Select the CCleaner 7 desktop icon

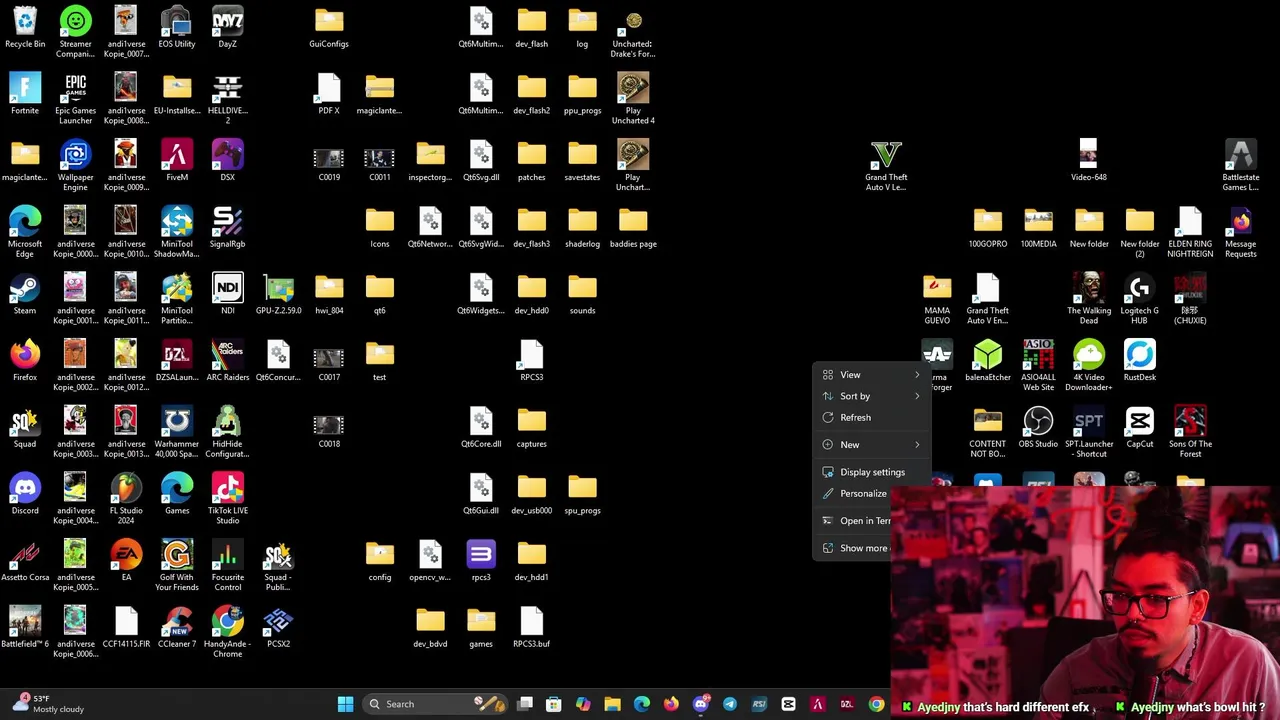177,627
